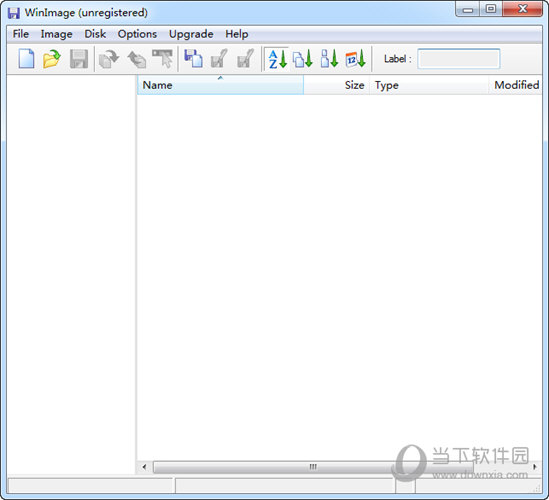549x500 pixels.
Task: Open the File menu
Action: click(21, 34)
